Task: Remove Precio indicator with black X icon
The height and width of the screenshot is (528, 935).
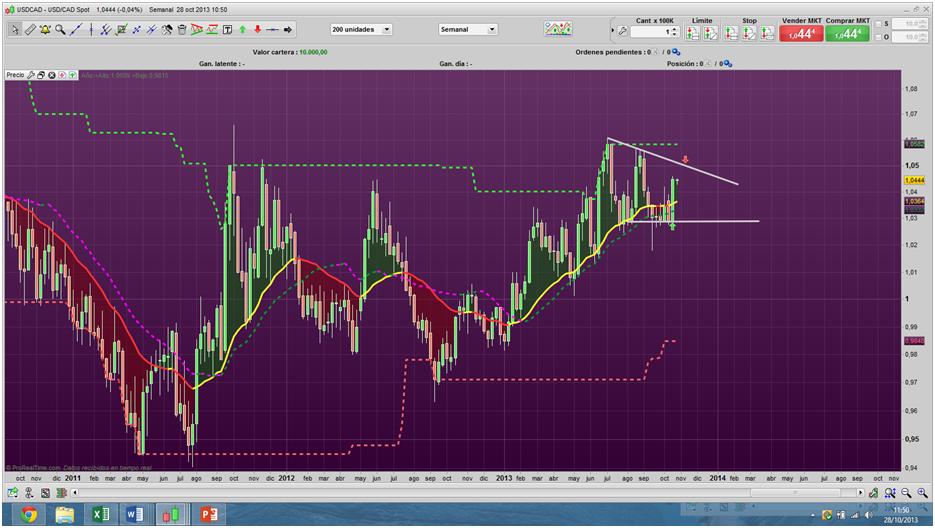Action: point(52,75)
